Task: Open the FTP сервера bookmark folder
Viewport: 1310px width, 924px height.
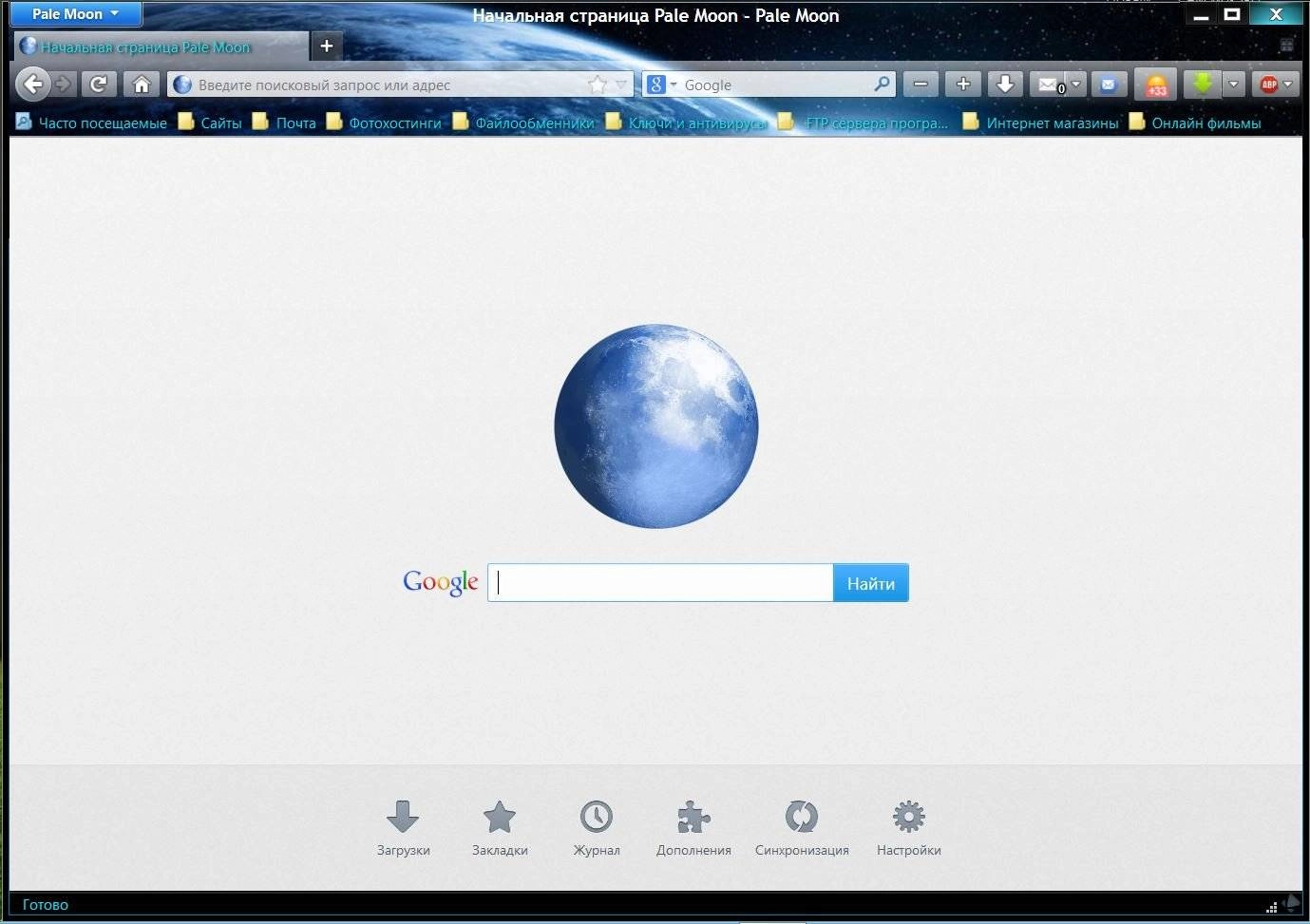Action: tap(864, 123)
